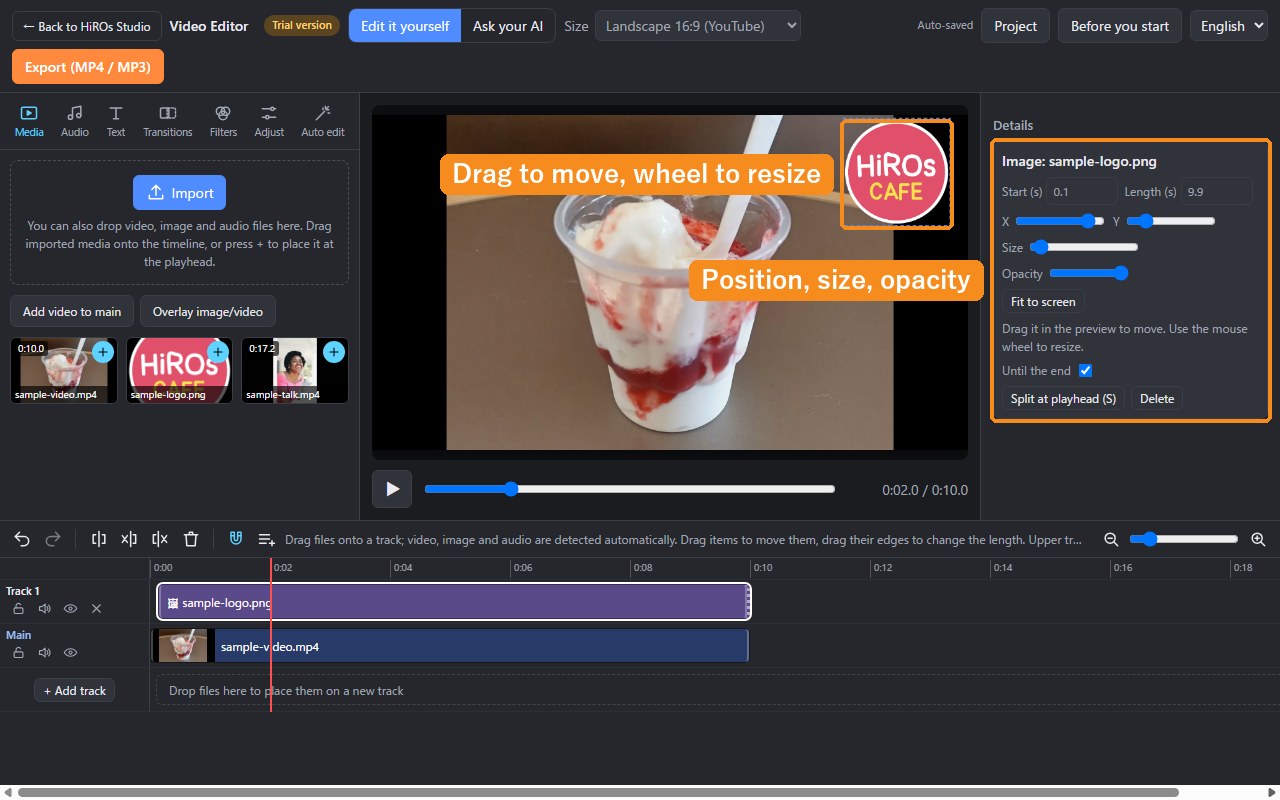The width and height of the screenshot is (1280, 800).
Task: Click the Import button
Action: (x=180, y=193)
